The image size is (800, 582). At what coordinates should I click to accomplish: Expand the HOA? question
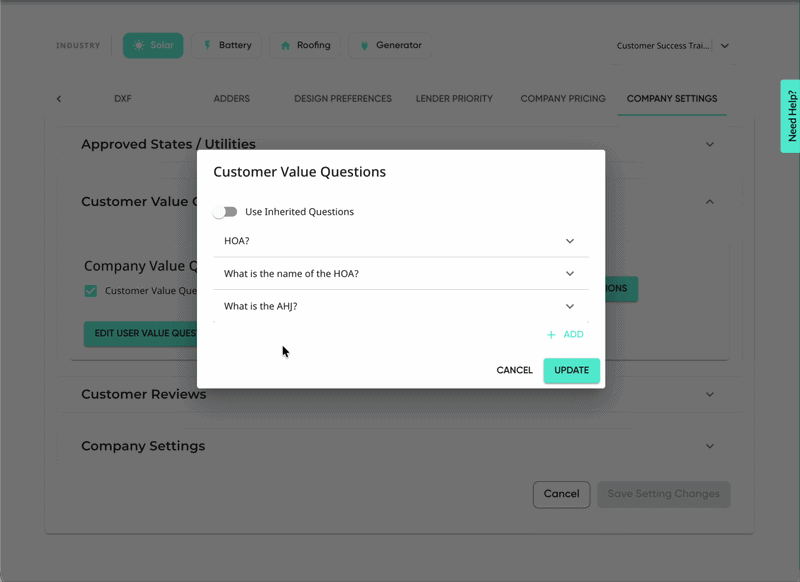(x=569, y=241)
